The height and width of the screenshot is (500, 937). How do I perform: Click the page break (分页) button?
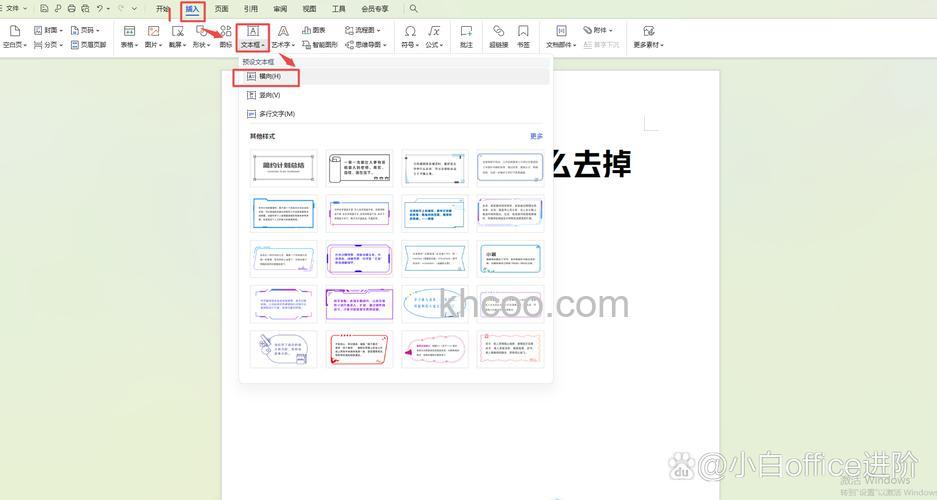point(48,45)
